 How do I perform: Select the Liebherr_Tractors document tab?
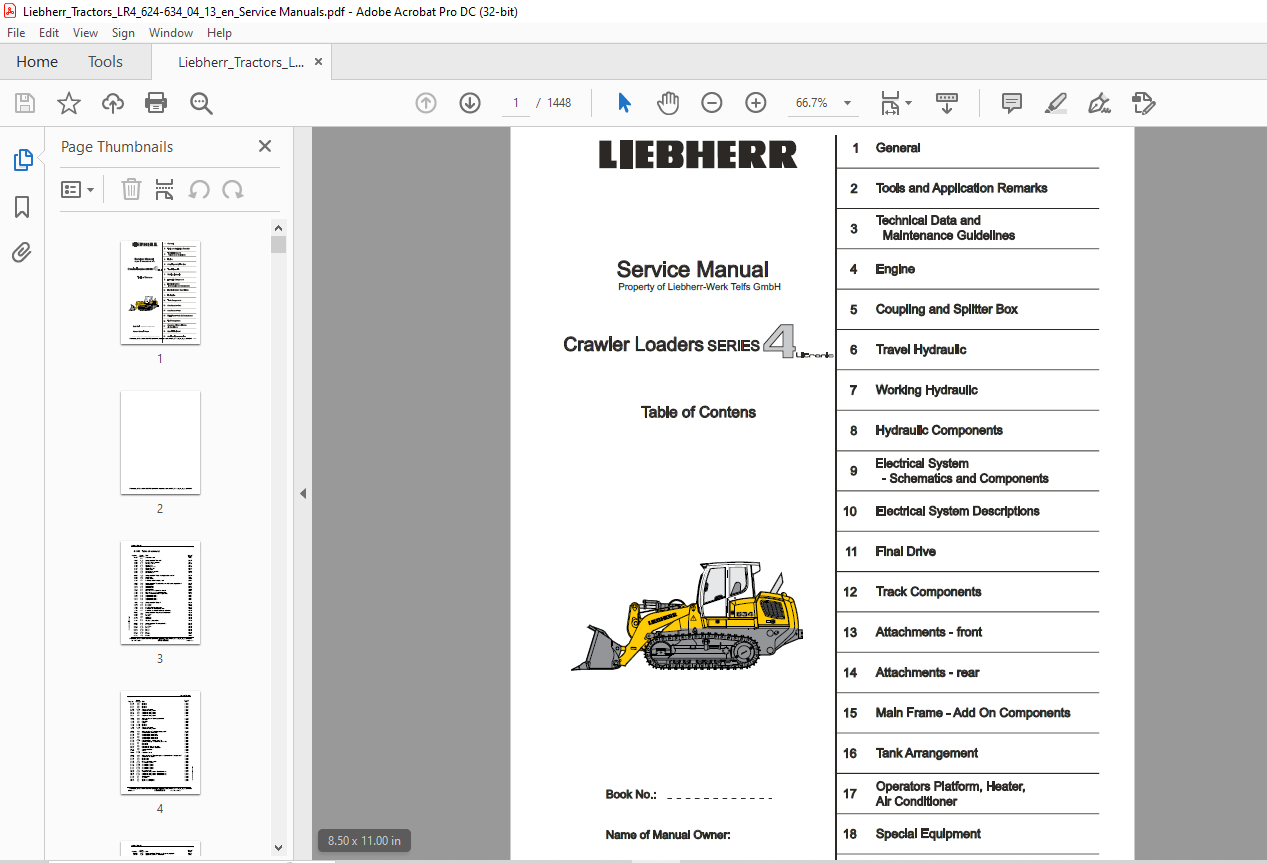tap(241, 62)
